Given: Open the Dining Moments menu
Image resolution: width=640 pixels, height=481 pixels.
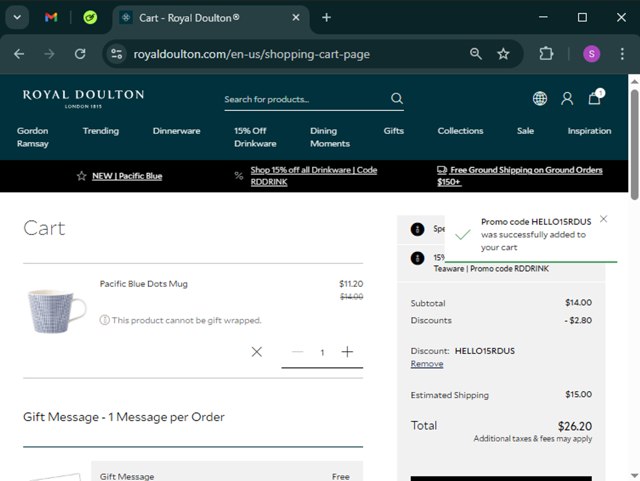Looking at the screenshot, I should pyautogui.click(x=330, y=137).
